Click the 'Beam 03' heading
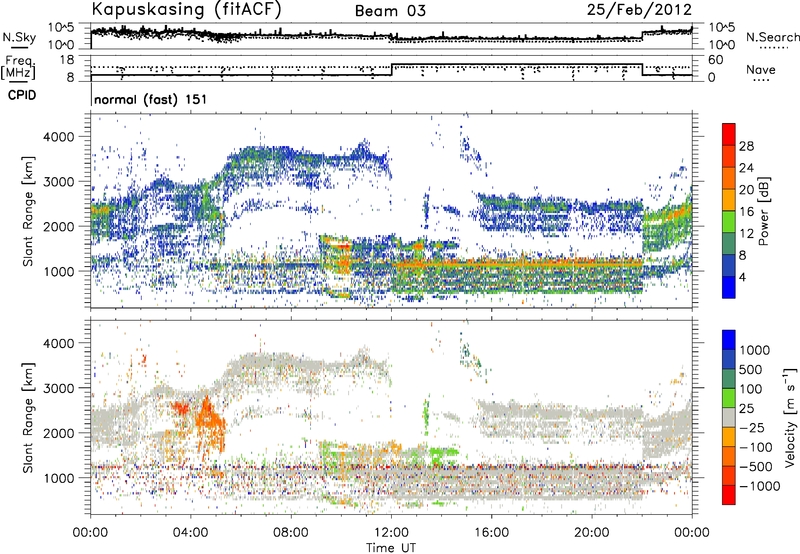Image resolution: width=800 pixels, height=554 pixels. (390, 11)
